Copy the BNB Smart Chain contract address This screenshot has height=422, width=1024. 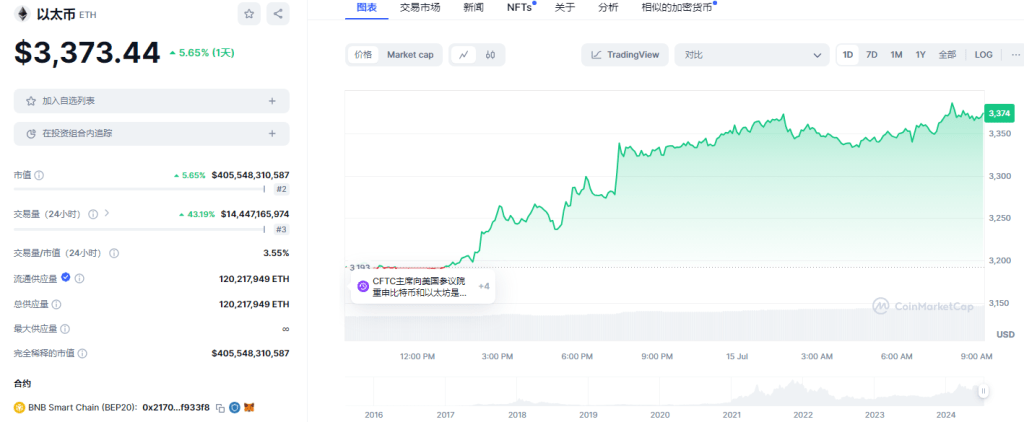point(219,407)
